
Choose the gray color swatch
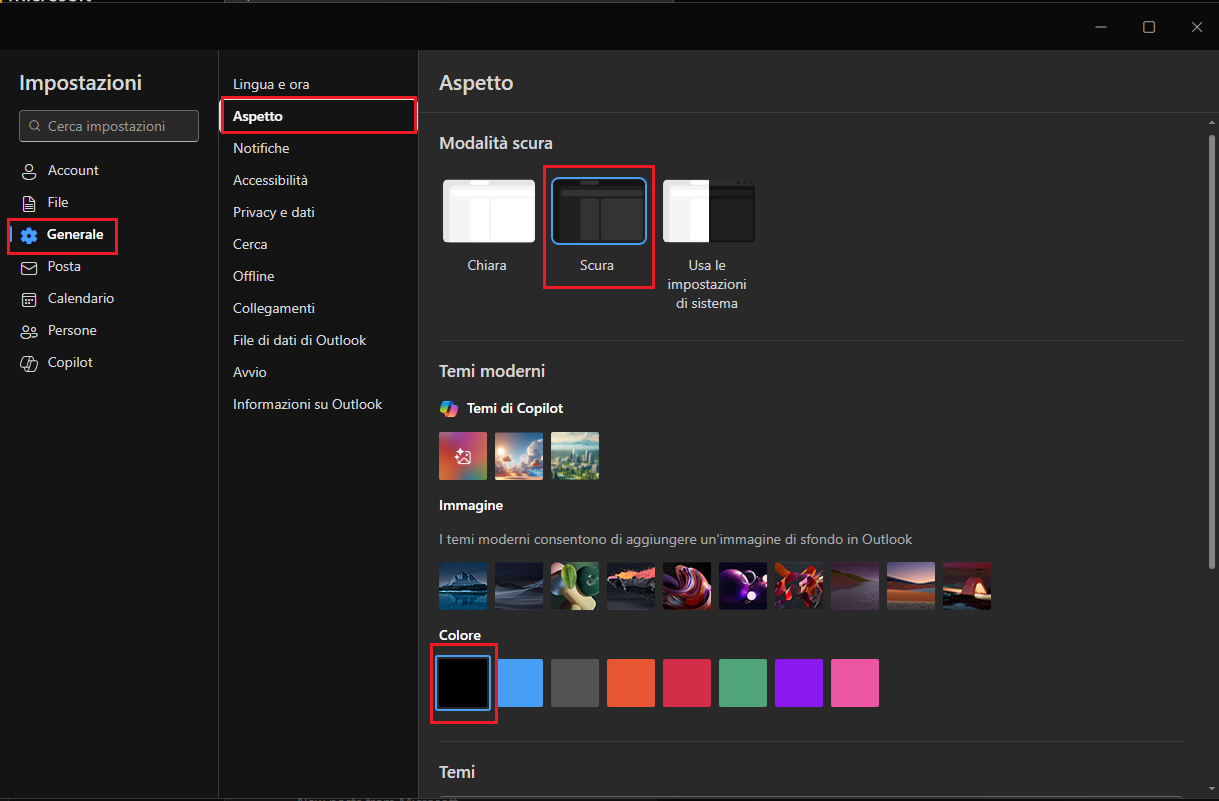point(575,683)
